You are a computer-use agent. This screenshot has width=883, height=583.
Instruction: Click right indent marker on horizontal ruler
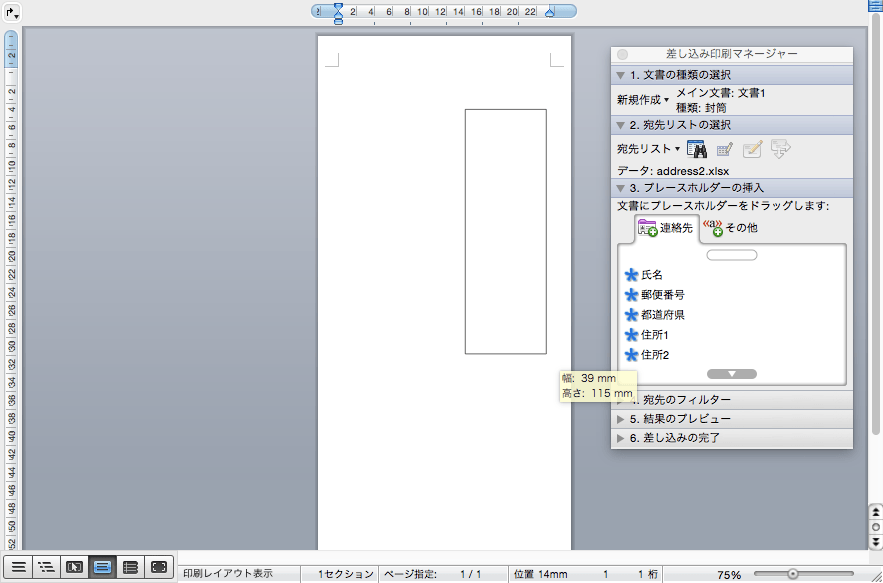(x=550, y=12)
